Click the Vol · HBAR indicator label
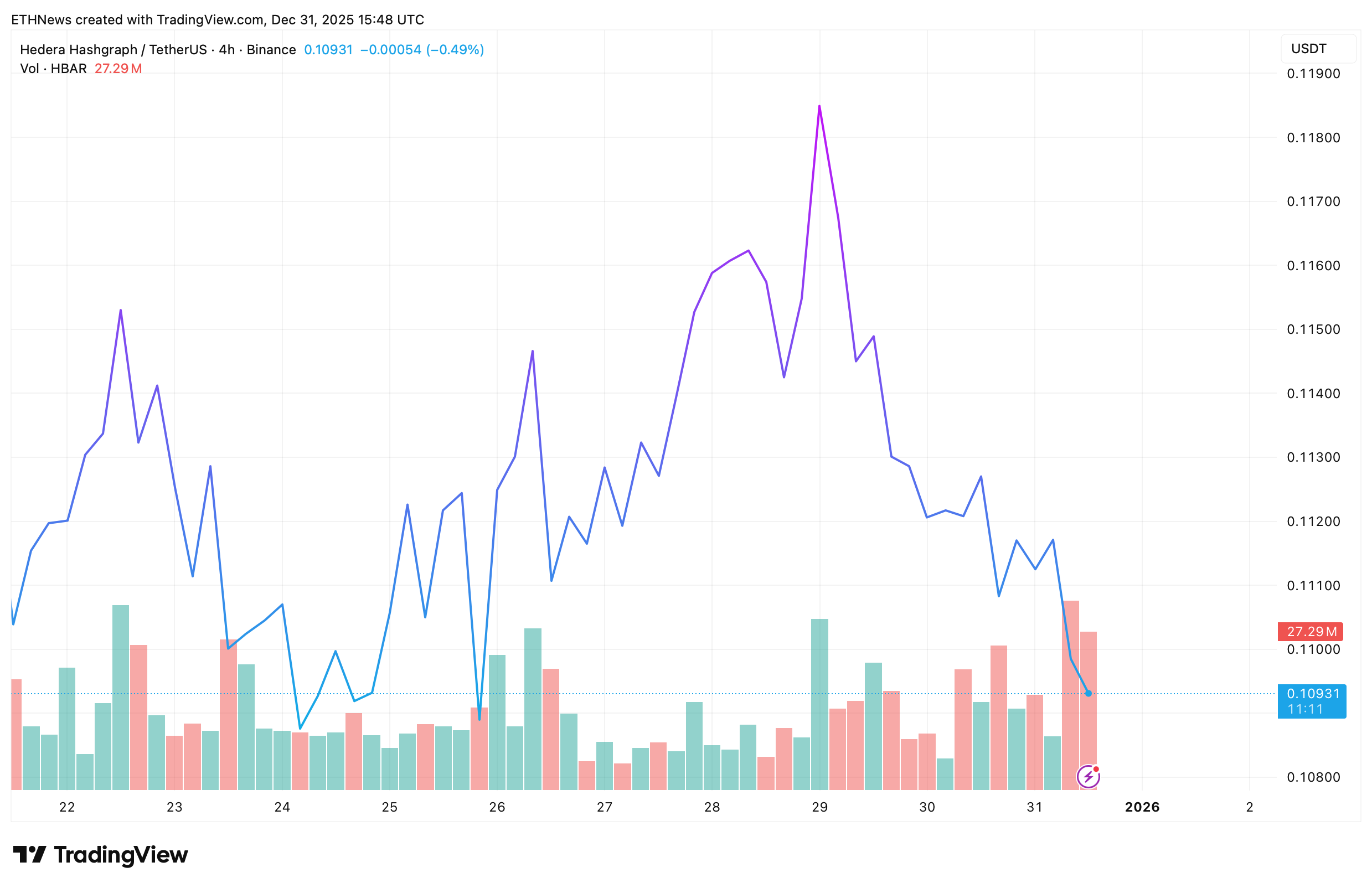Screen dimensions: 1372x888 pos(53,69)
